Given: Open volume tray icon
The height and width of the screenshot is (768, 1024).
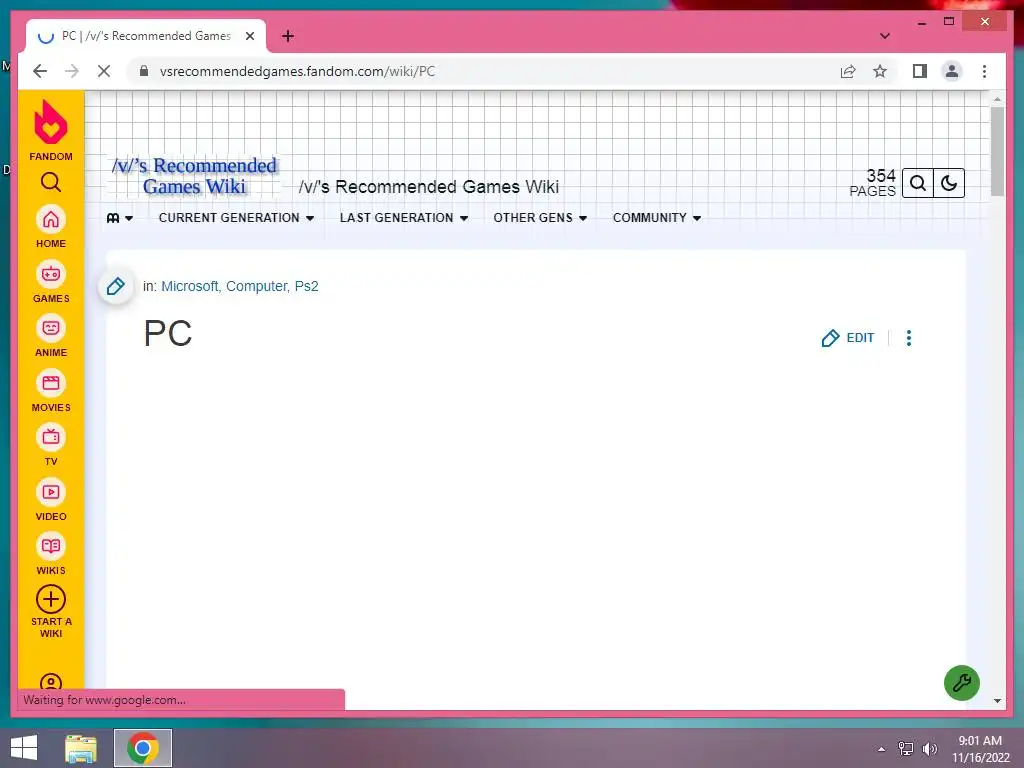Looking at the screenshot, I should point(930,749).
